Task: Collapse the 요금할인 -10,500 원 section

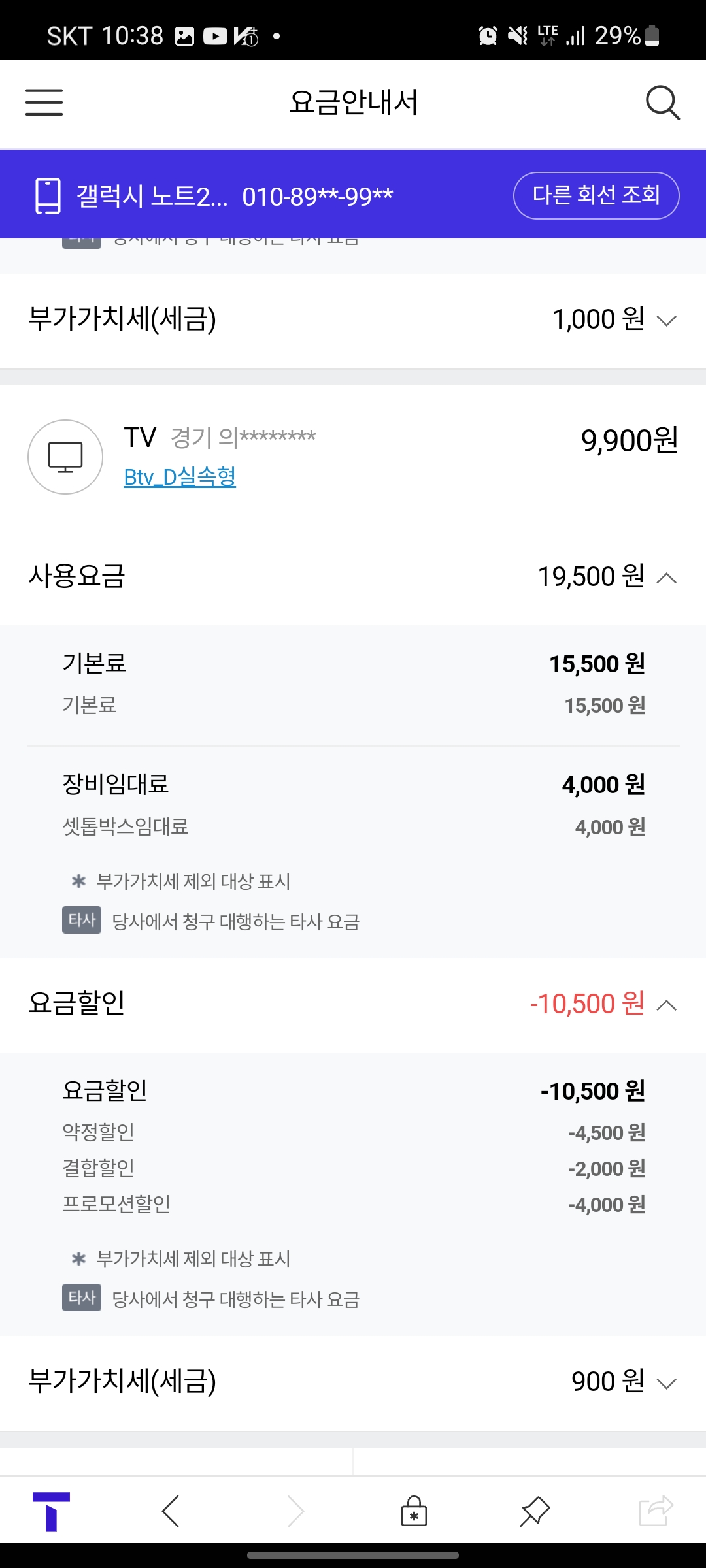Action: (666, 1005)
